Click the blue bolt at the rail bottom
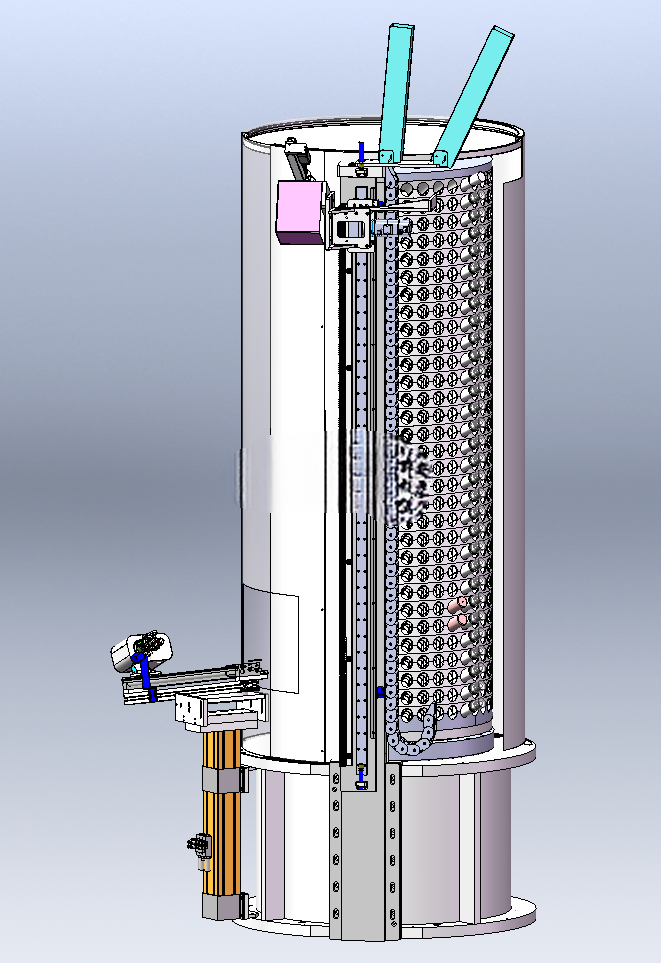 point(361,776)
